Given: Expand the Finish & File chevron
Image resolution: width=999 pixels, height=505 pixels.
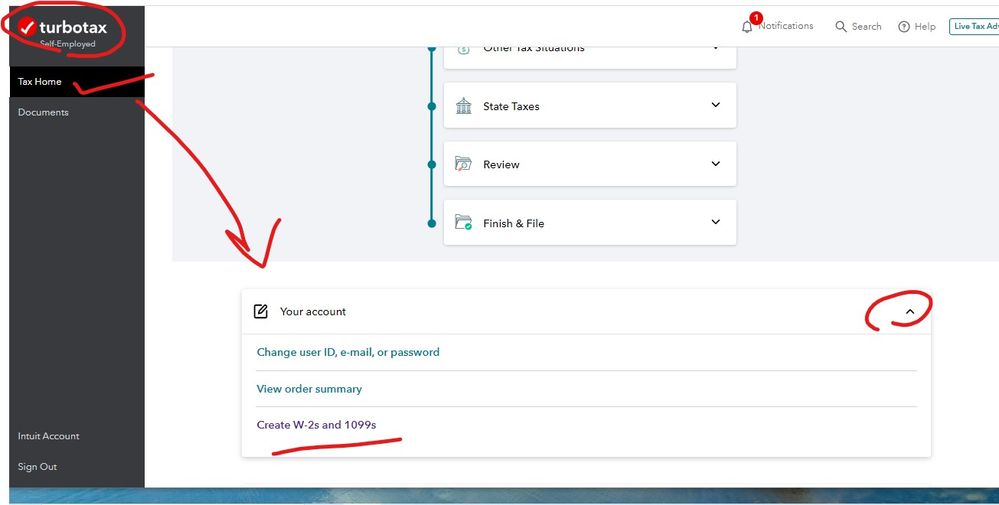Looking at the screenshot, I should coord(715,222).
